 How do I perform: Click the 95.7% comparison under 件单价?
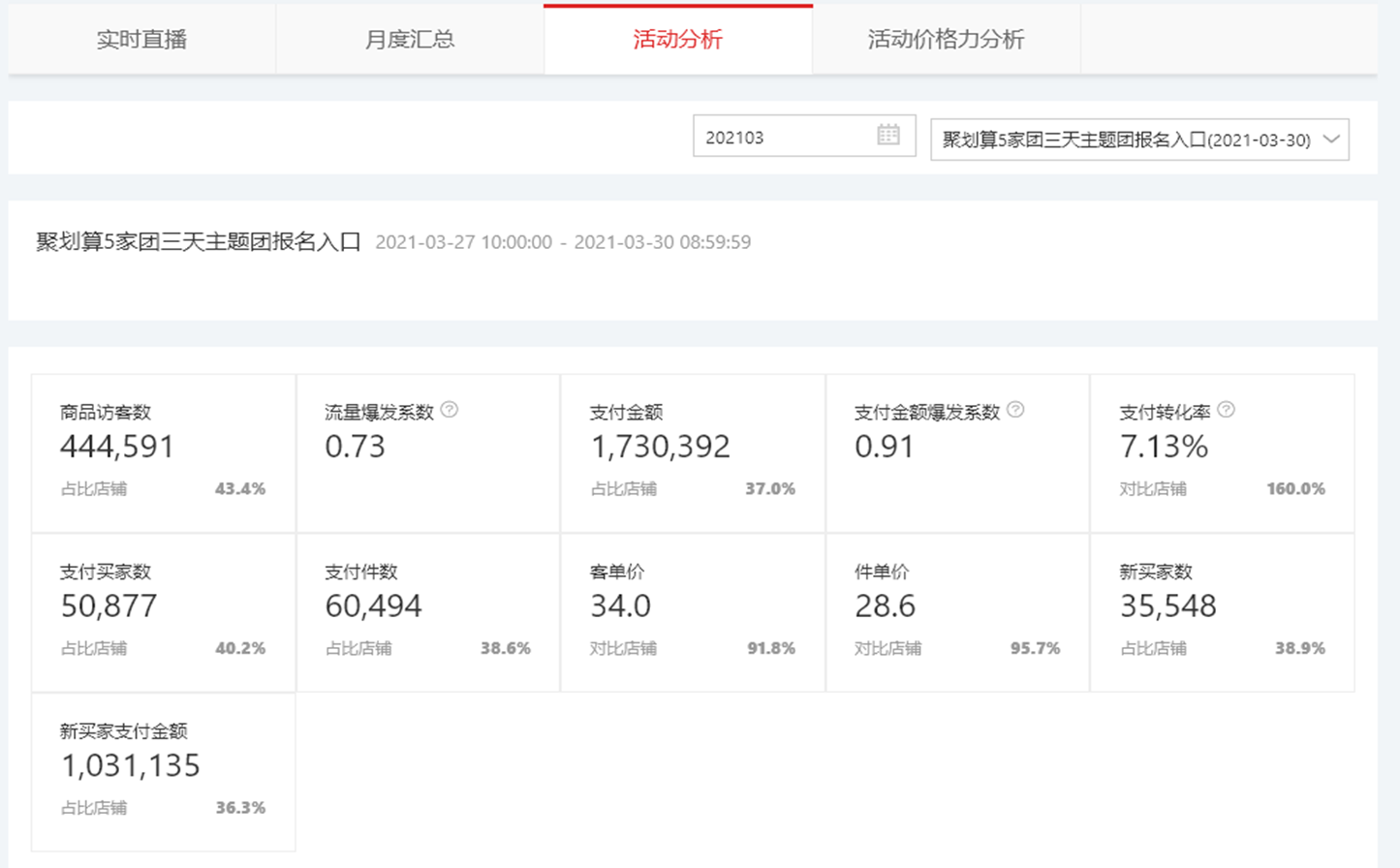tap(1035, 648)
